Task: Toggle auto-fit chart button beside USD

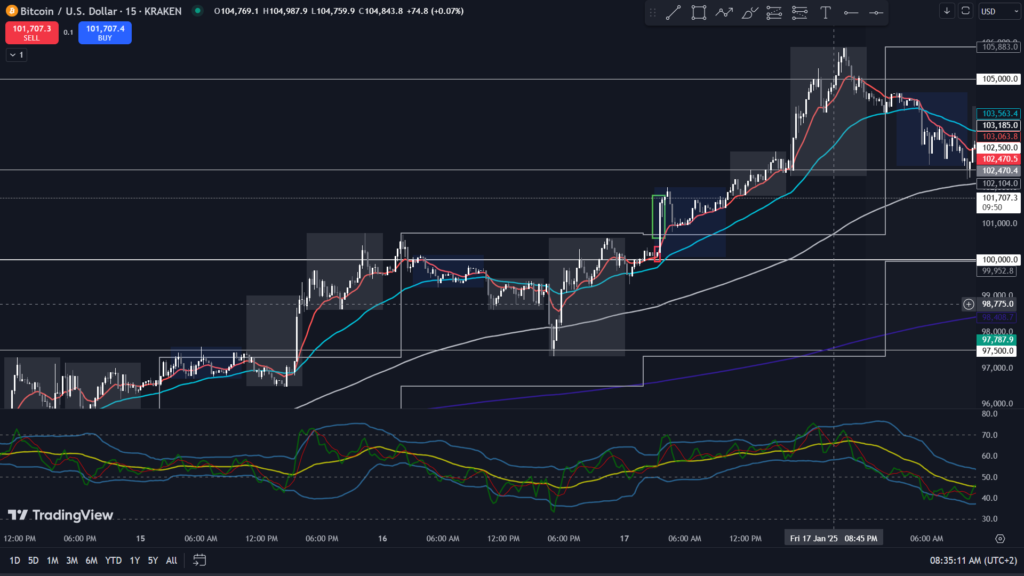Action: click(x=965, y=11)
